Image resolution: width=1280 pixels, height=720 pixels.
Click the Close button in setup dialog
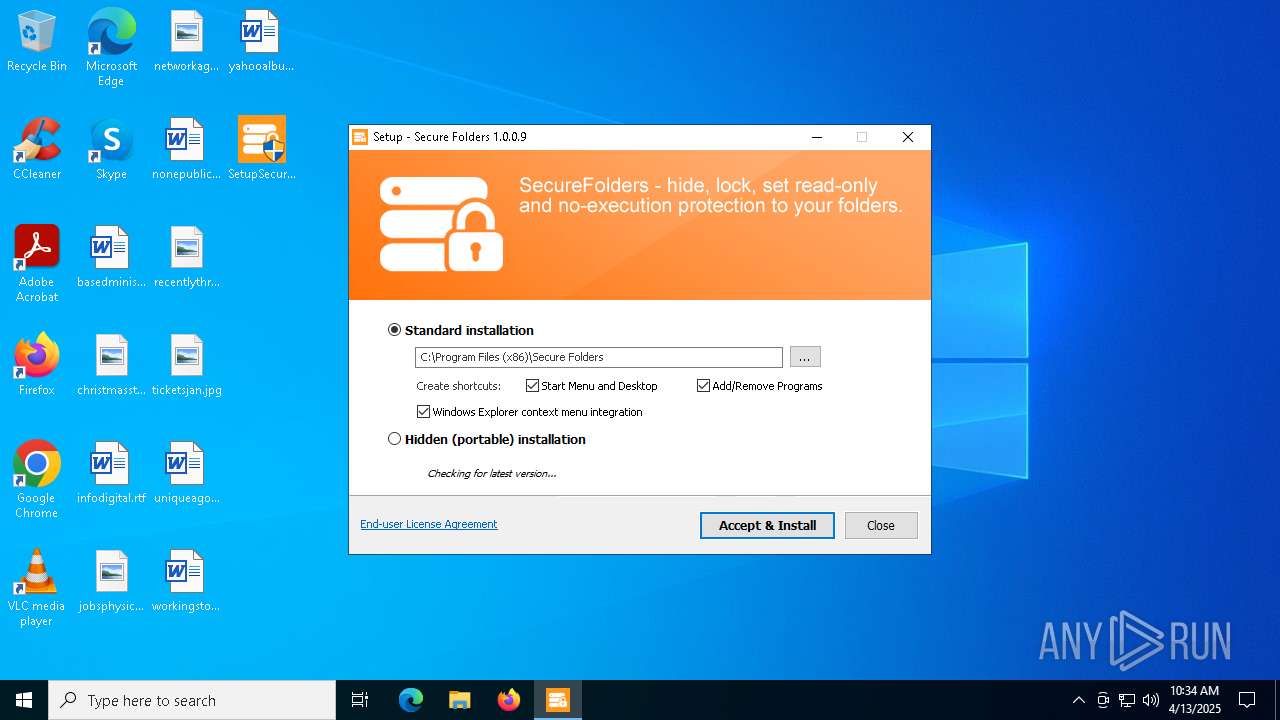[x=881, y=525]
